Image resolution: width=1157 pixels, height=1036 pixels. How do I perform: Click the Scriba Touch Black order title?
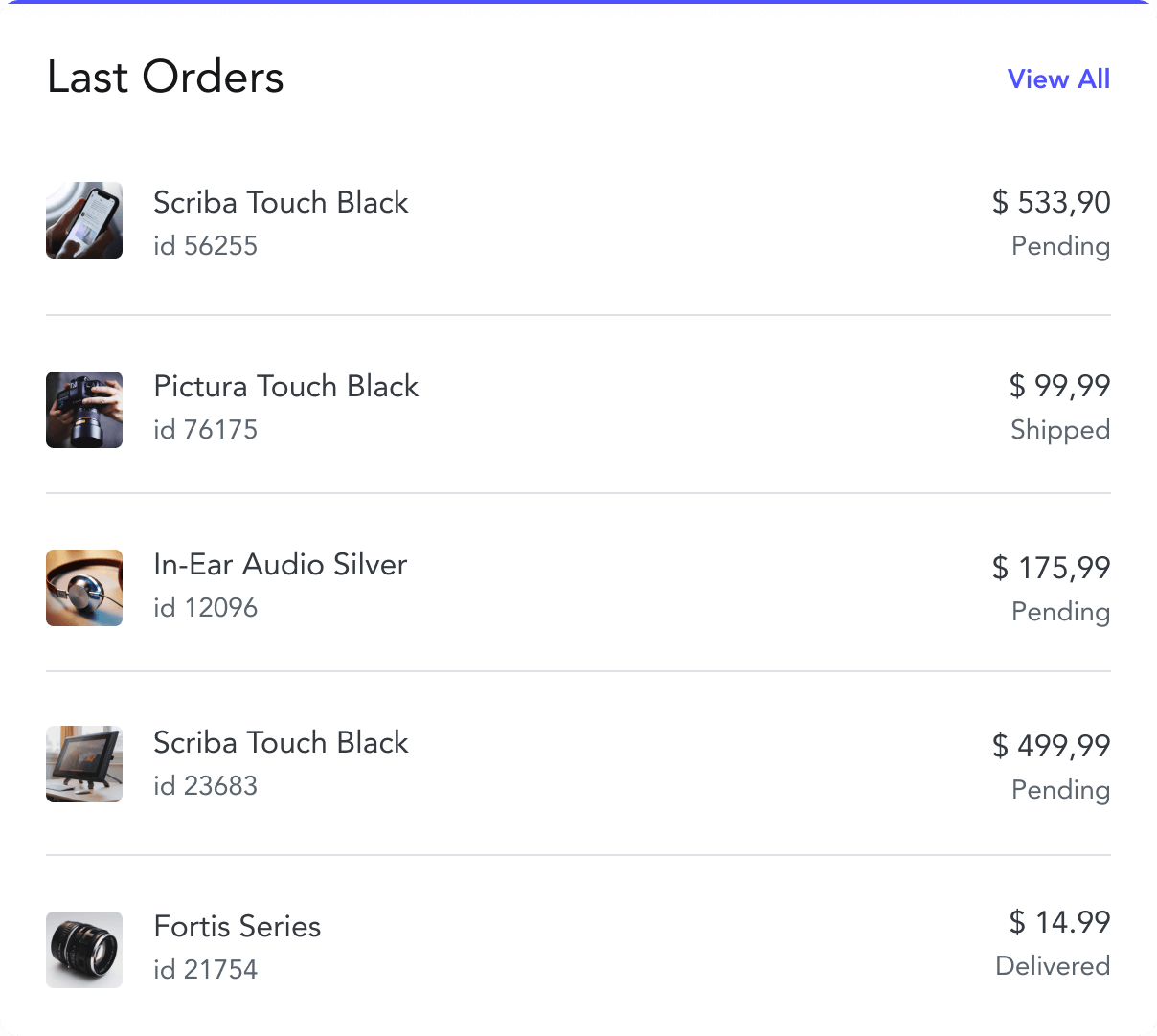[281, 202]
